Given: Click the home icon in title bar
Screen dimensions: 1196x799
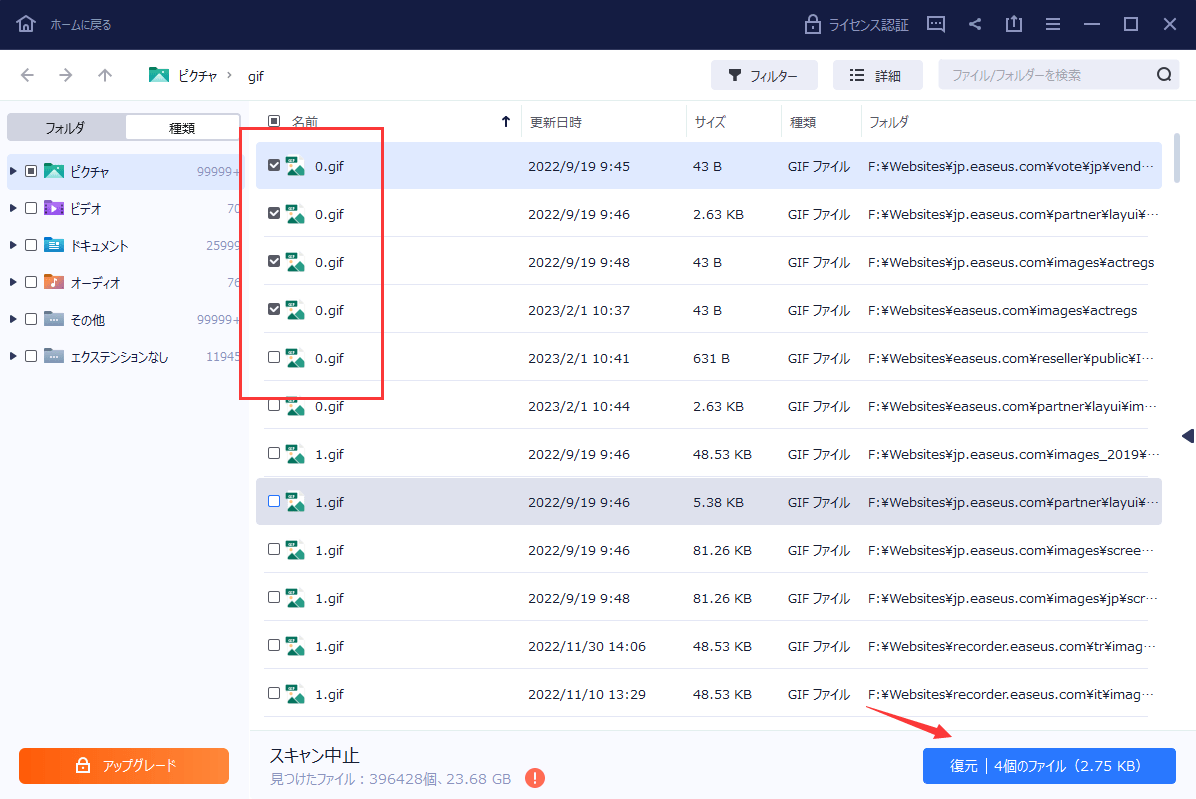Looking at the screenshot, I should [x=25, y=24].
